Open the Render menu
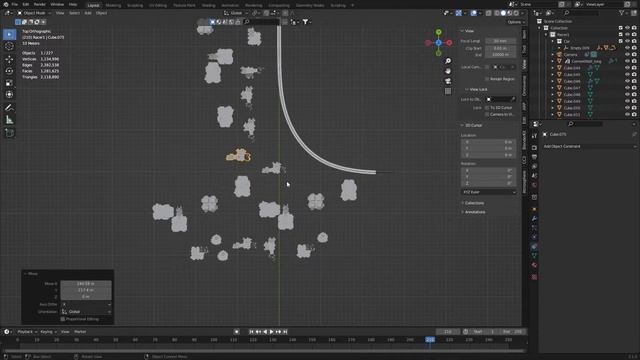 tap(40, 4)
